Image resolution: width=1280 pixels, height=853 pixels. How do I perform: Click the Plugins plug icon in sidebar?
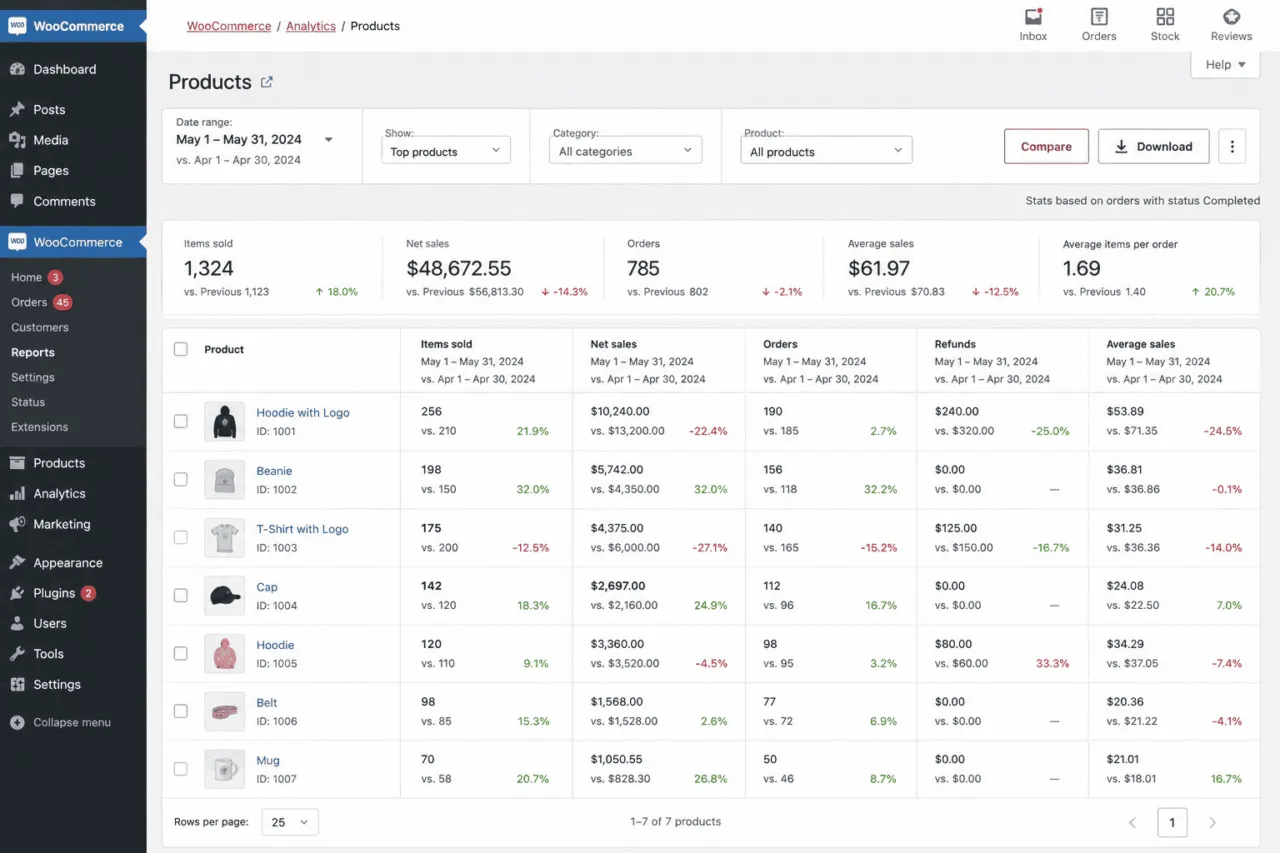coord(17,593)
